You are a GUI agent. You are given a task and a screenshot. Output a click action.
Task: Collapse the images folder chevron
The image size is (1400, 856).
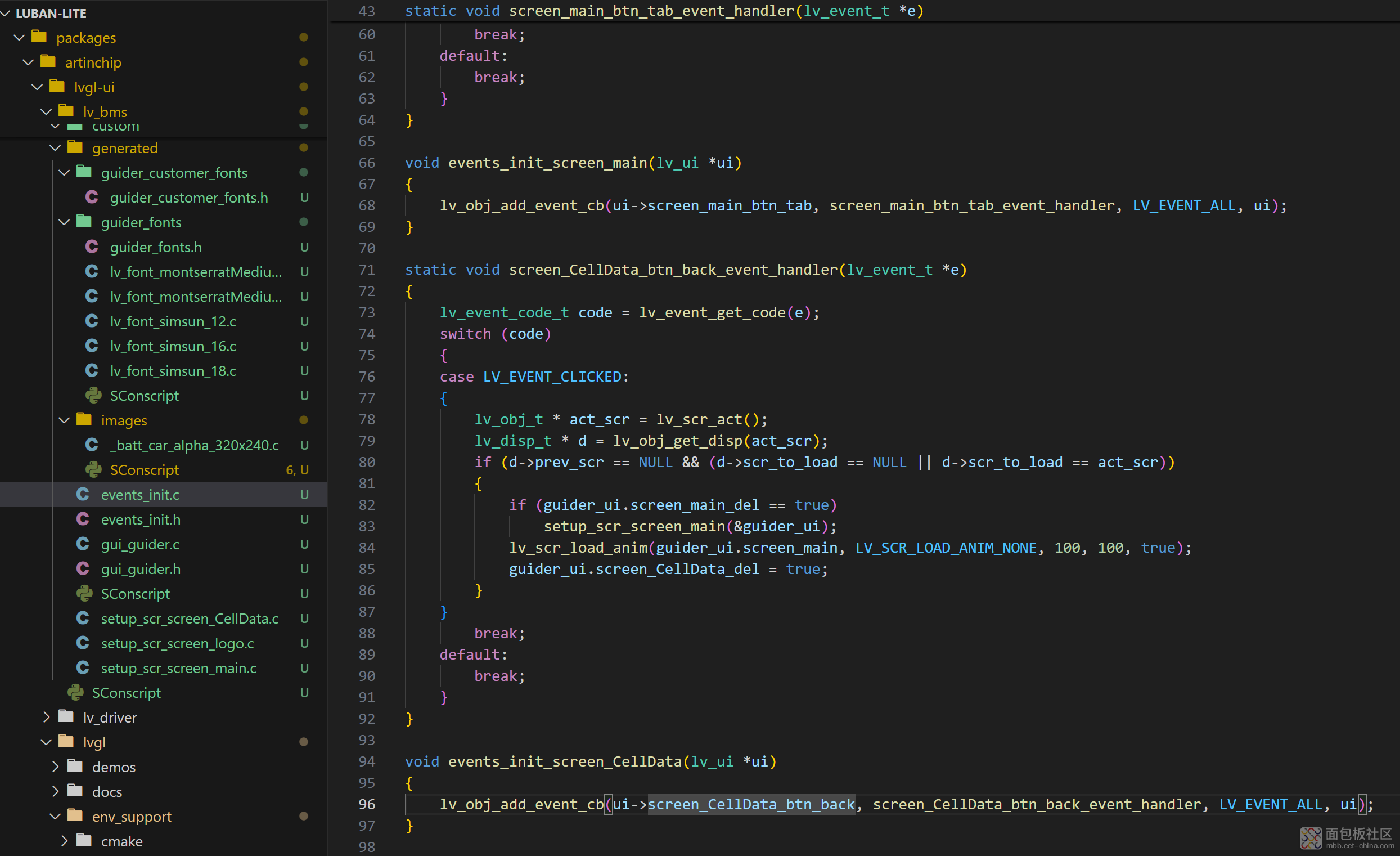(64, 420)
